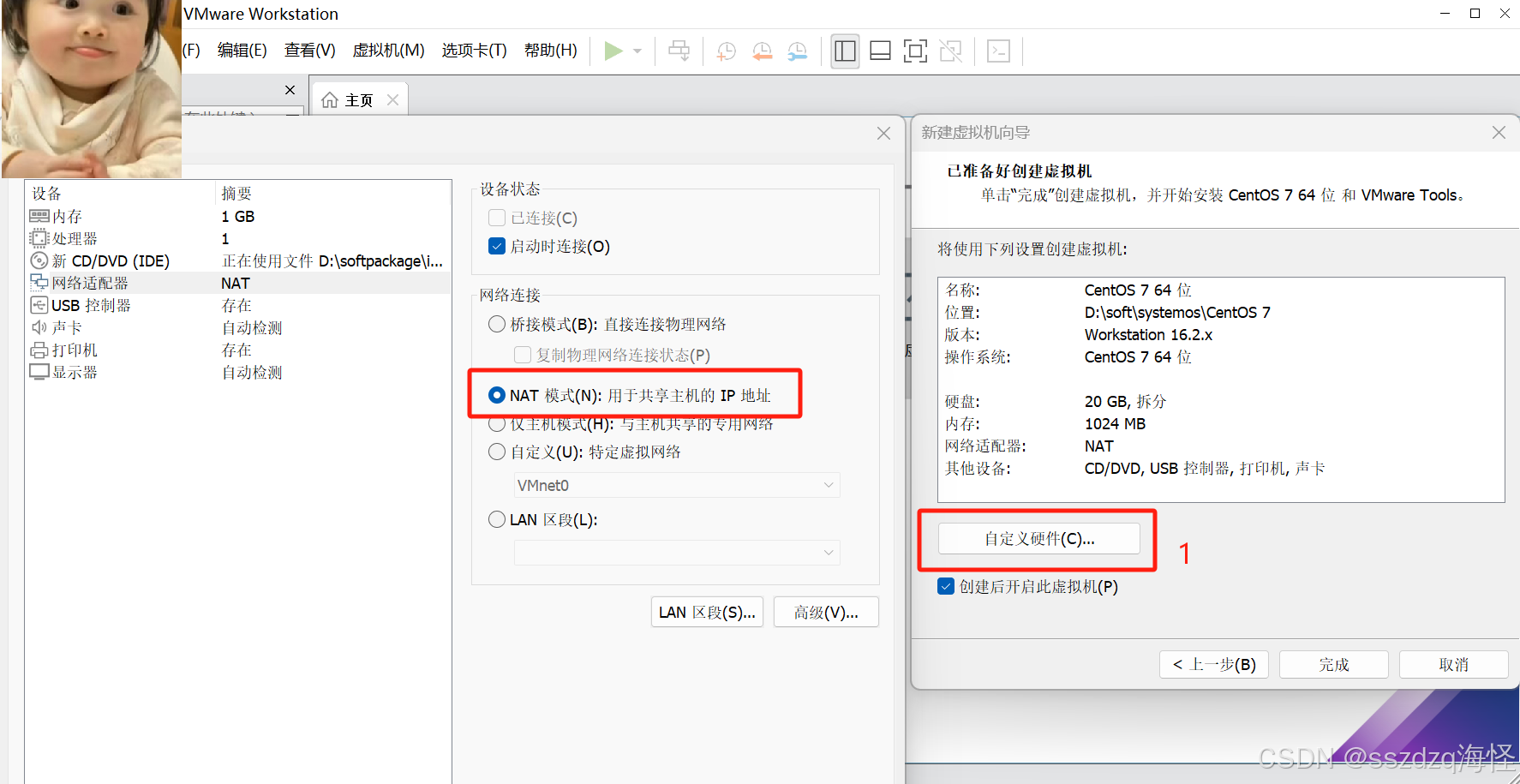Screen dimensions: 1520x784
Task: Open the 查看(V) menu
Action: (x=310, y=51)
